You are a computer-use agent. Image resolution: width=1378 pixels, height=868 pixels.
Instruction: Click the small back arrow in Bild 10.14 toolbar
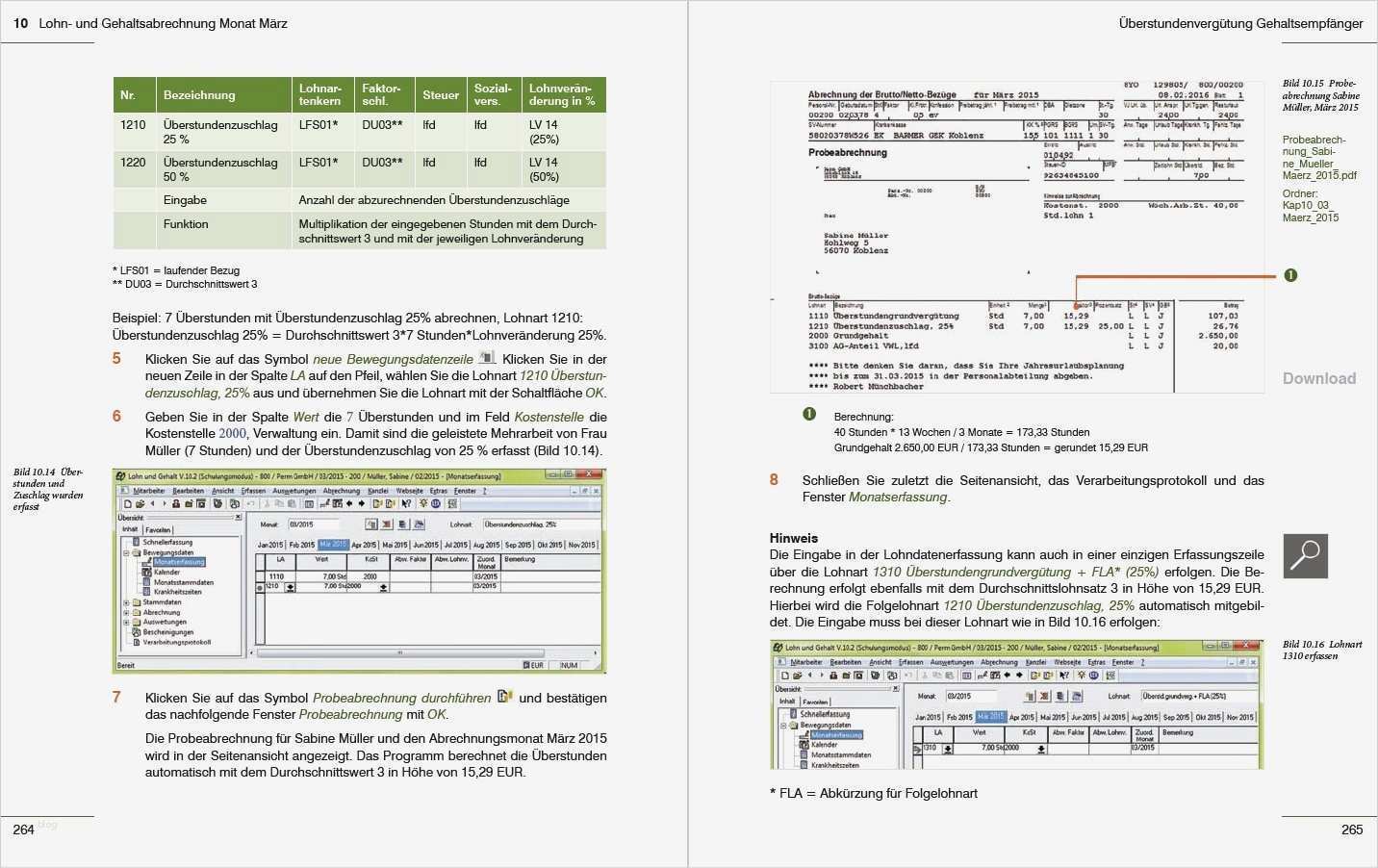tap(151, 503)
